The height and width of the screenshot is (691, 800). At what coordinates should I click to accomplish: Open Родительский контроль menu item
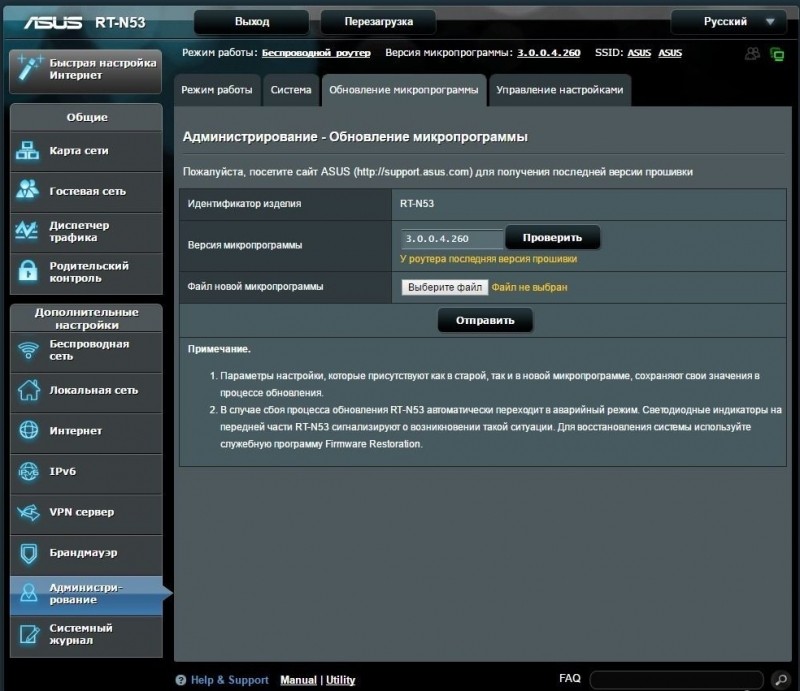86,273
